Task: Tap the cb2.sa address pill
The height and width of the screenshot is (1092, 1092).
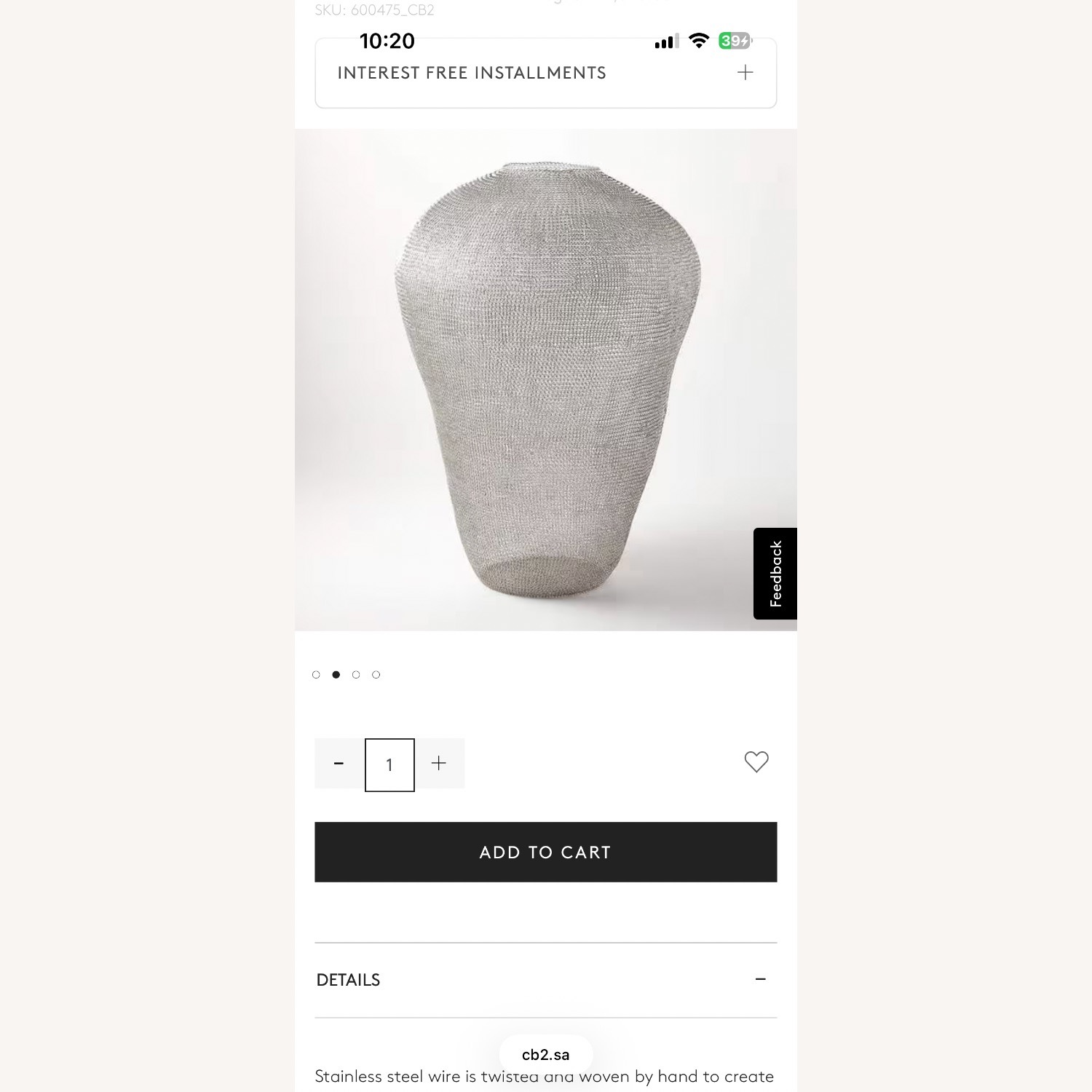Action: coord(546,1055)
